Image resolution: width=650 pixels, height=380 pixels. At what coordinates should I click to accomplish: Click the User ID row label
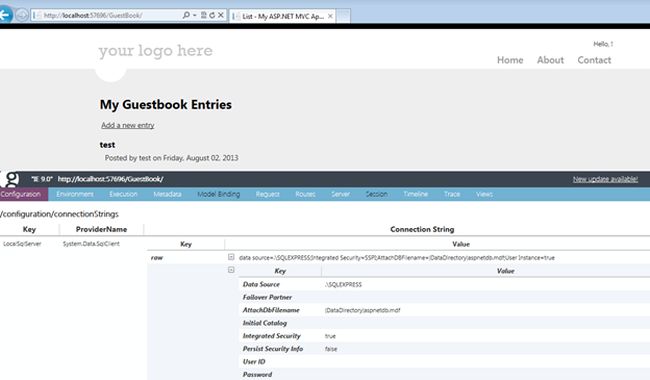pos(254,361)
